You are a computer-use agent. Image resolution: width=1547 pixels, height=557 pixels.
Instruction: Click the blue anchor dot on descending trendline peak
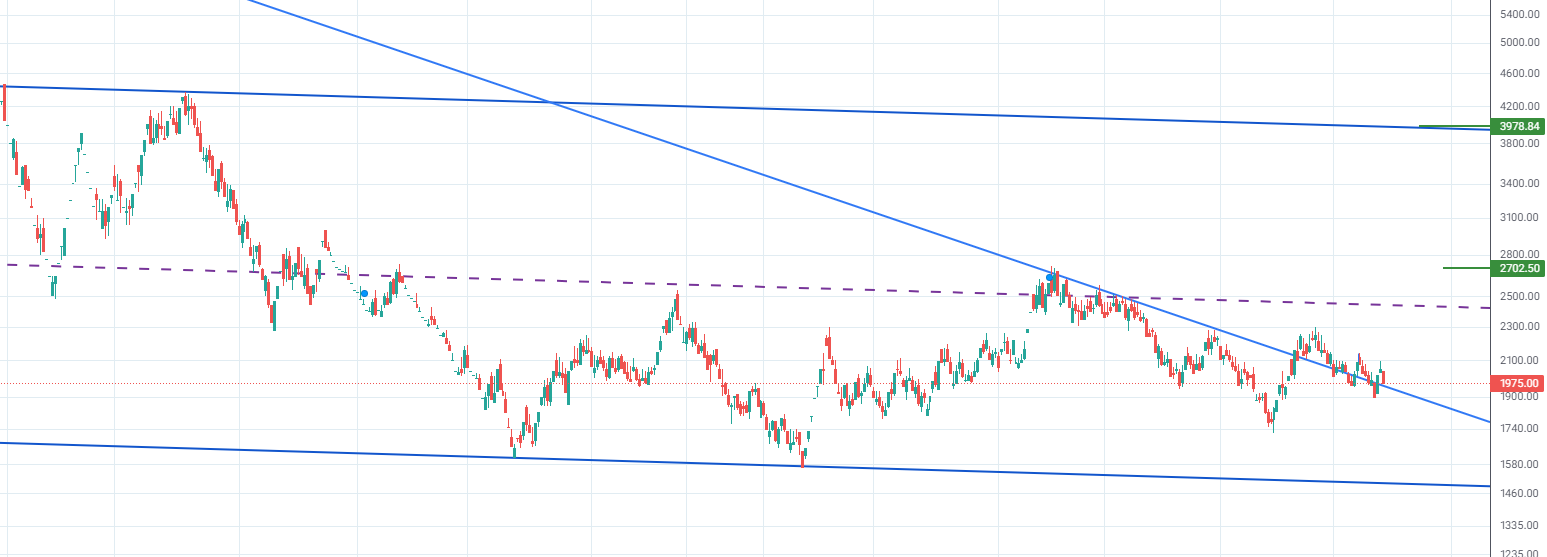tap(1050, 277)
